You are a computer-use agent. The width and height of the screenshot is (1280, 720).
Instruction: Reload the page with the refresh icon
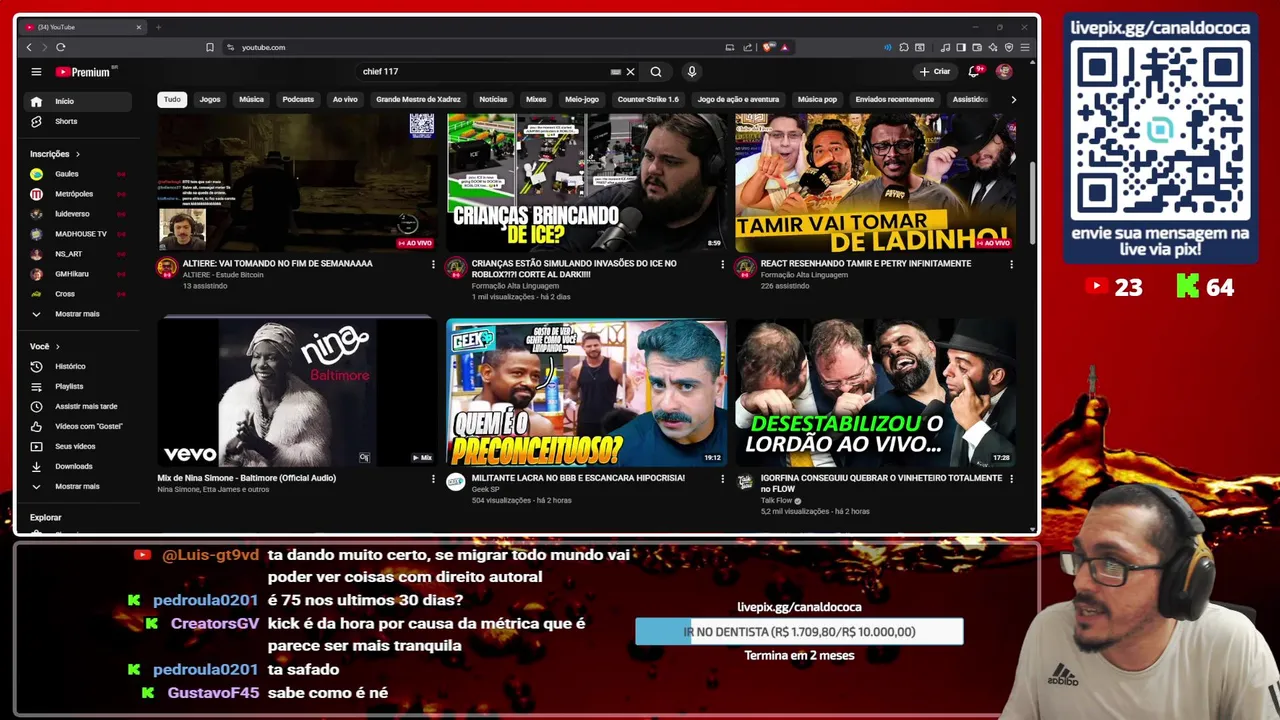coord(61,47)
